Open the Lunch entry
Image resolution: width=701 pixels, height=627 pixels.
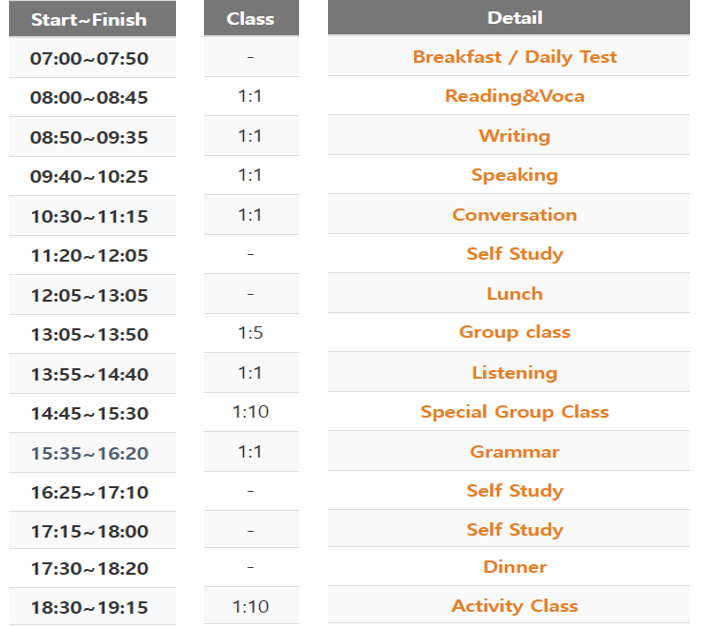[514, 294]
